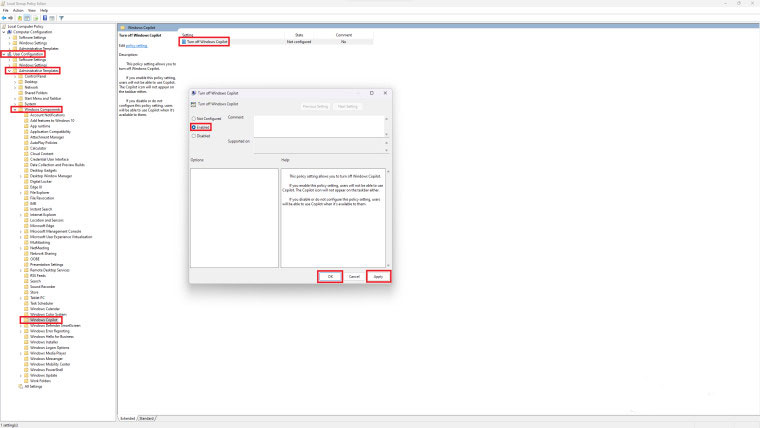Click the File Explorer folder icon
The width and height of the screenshot is (760, 428).
(x=26, y=192)
